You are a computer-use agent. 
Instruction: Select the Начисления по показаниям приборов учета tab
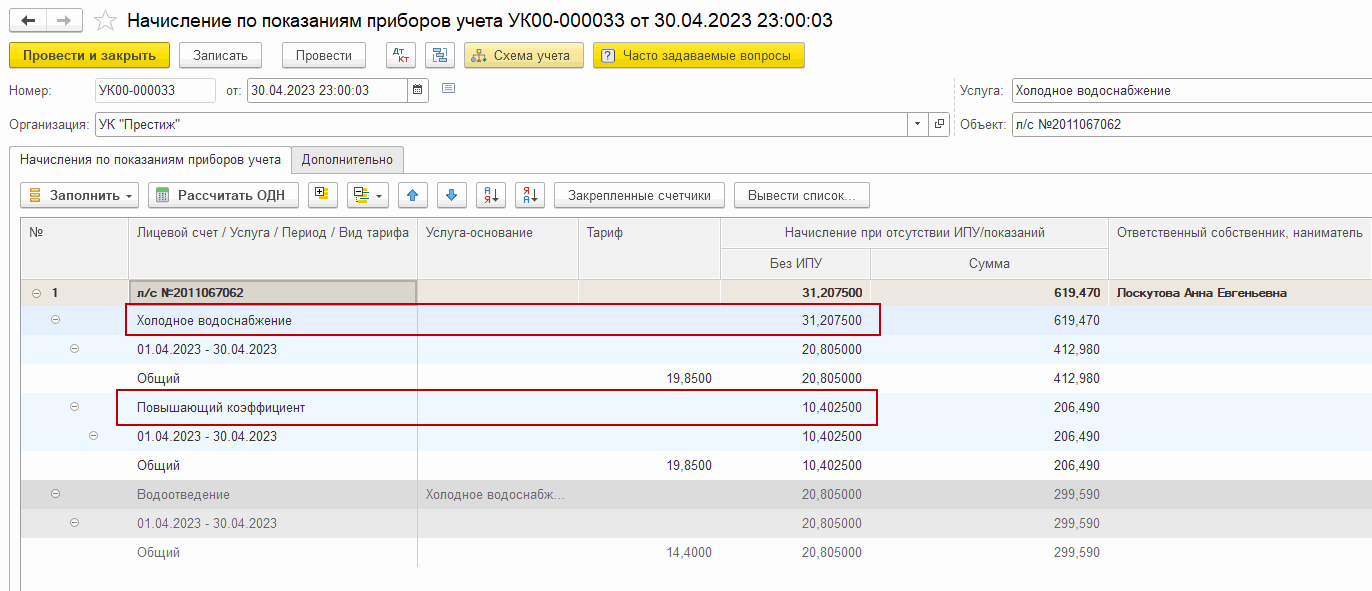(x=150, y=159)
